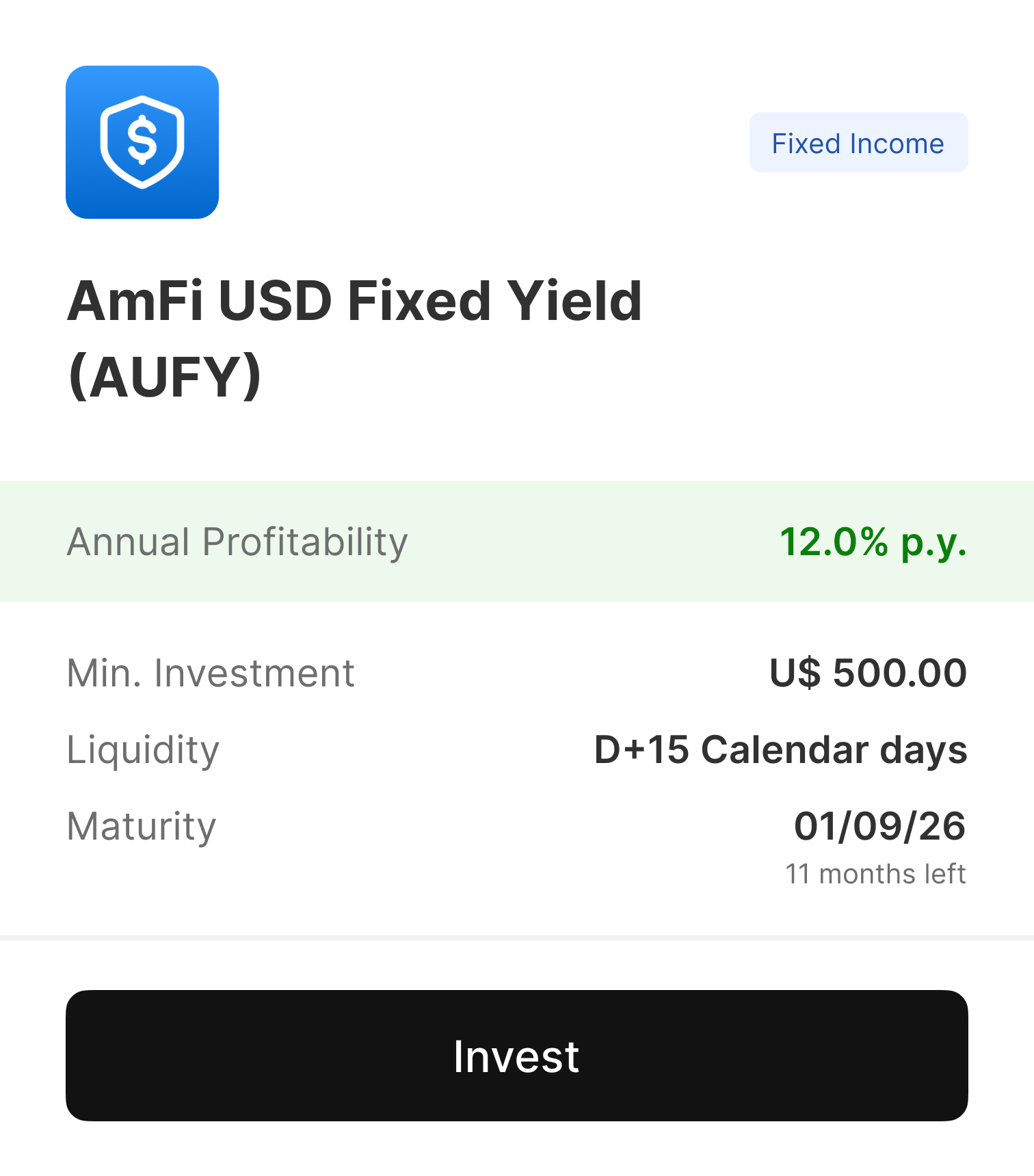
Task: Click the 11 months left note
Action: (x=875, y=874)
